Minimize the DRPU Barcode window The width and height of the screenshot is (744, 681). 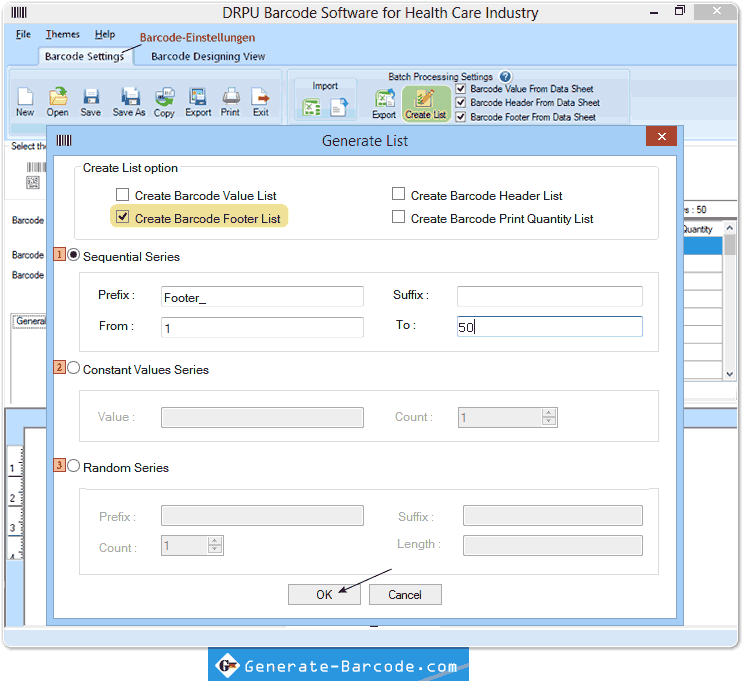tap(654, 12)
